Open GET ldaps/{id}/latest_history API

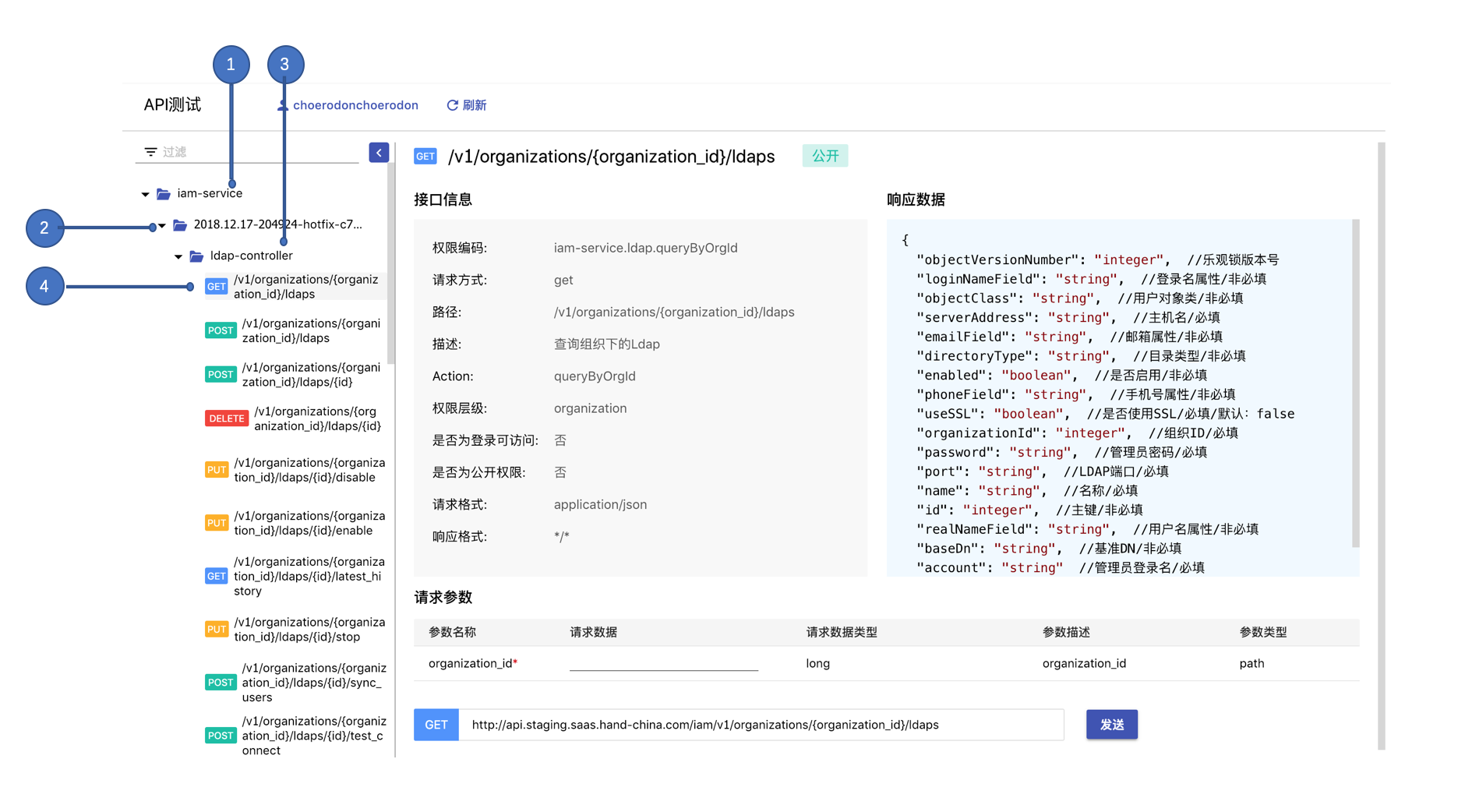tap(309, 576)
